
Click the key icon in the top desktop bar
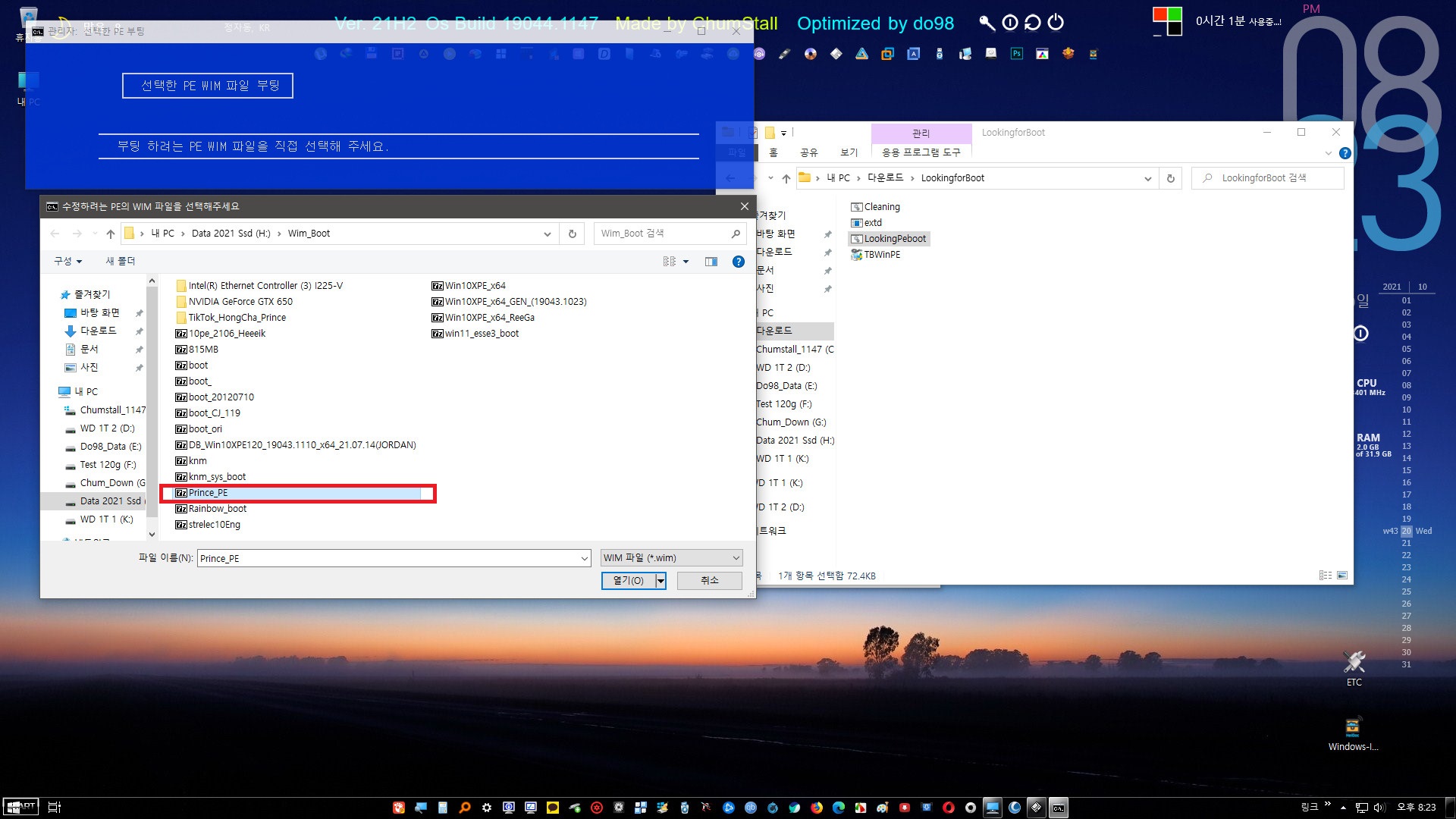pyautogui.click(x=987, y=23)
